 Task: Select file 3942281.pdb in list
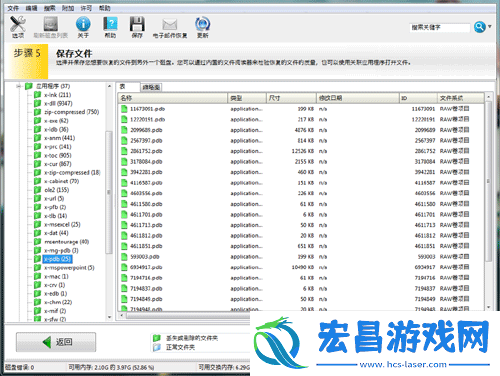[302, 172]
